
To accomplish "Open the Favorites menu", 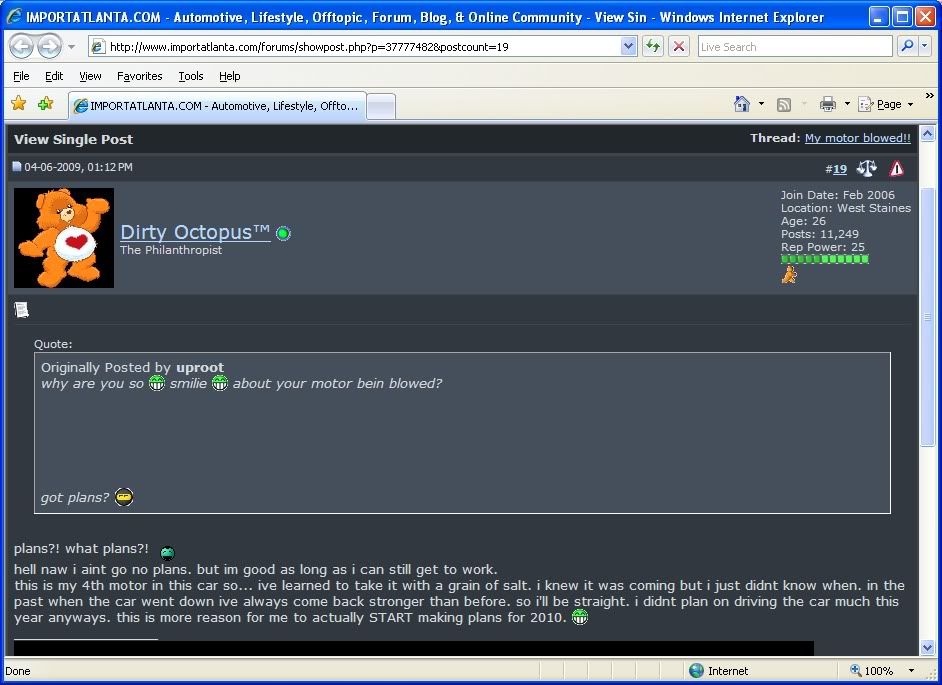I will tap(139, 76).
